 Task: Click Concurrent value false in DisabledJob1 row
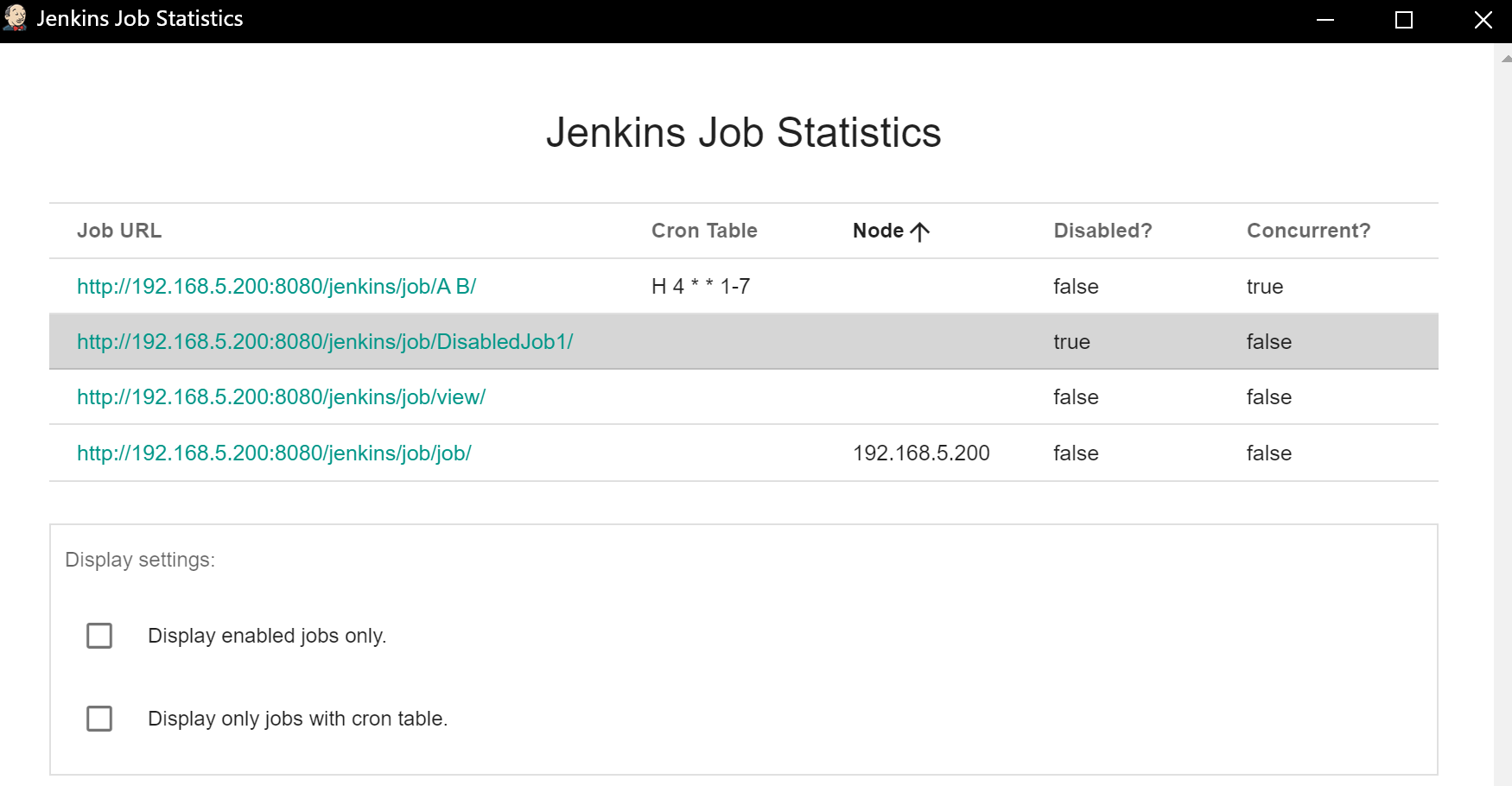[x=1268, y=342]
